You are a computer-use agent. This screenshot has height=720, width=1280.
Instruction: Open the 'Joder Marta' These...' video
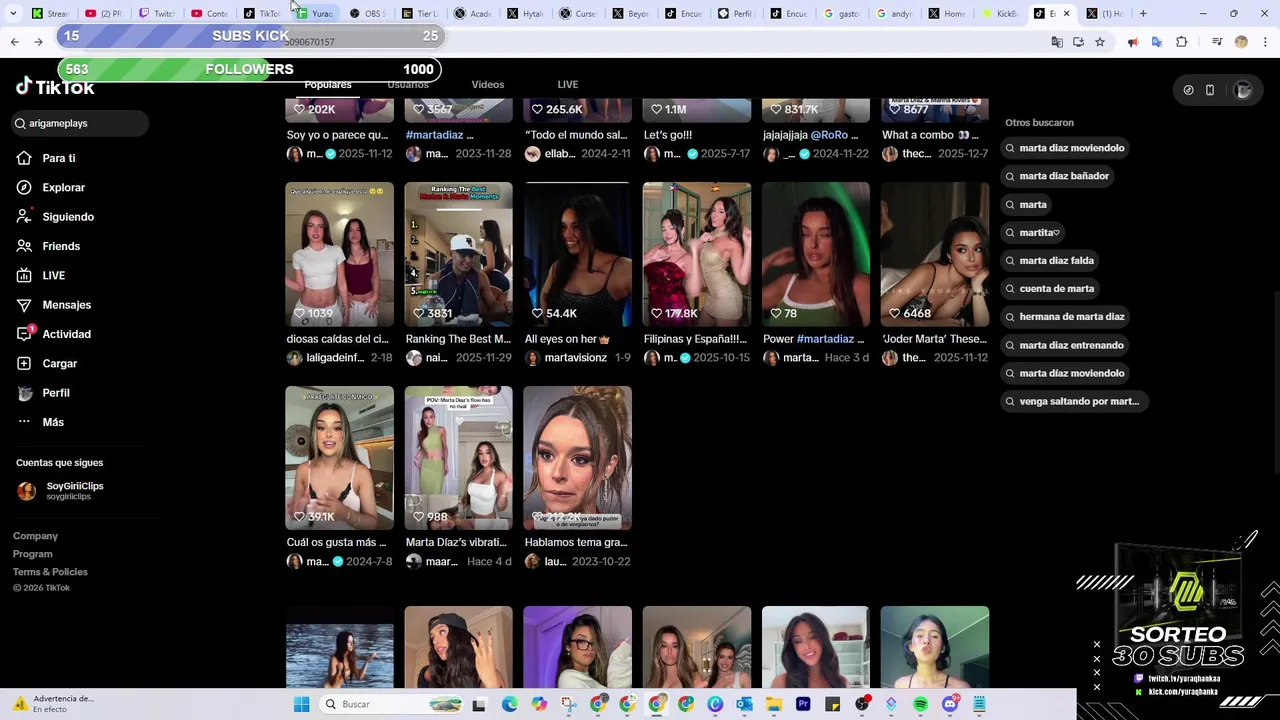pyautogui.click(x=935, y=254)
